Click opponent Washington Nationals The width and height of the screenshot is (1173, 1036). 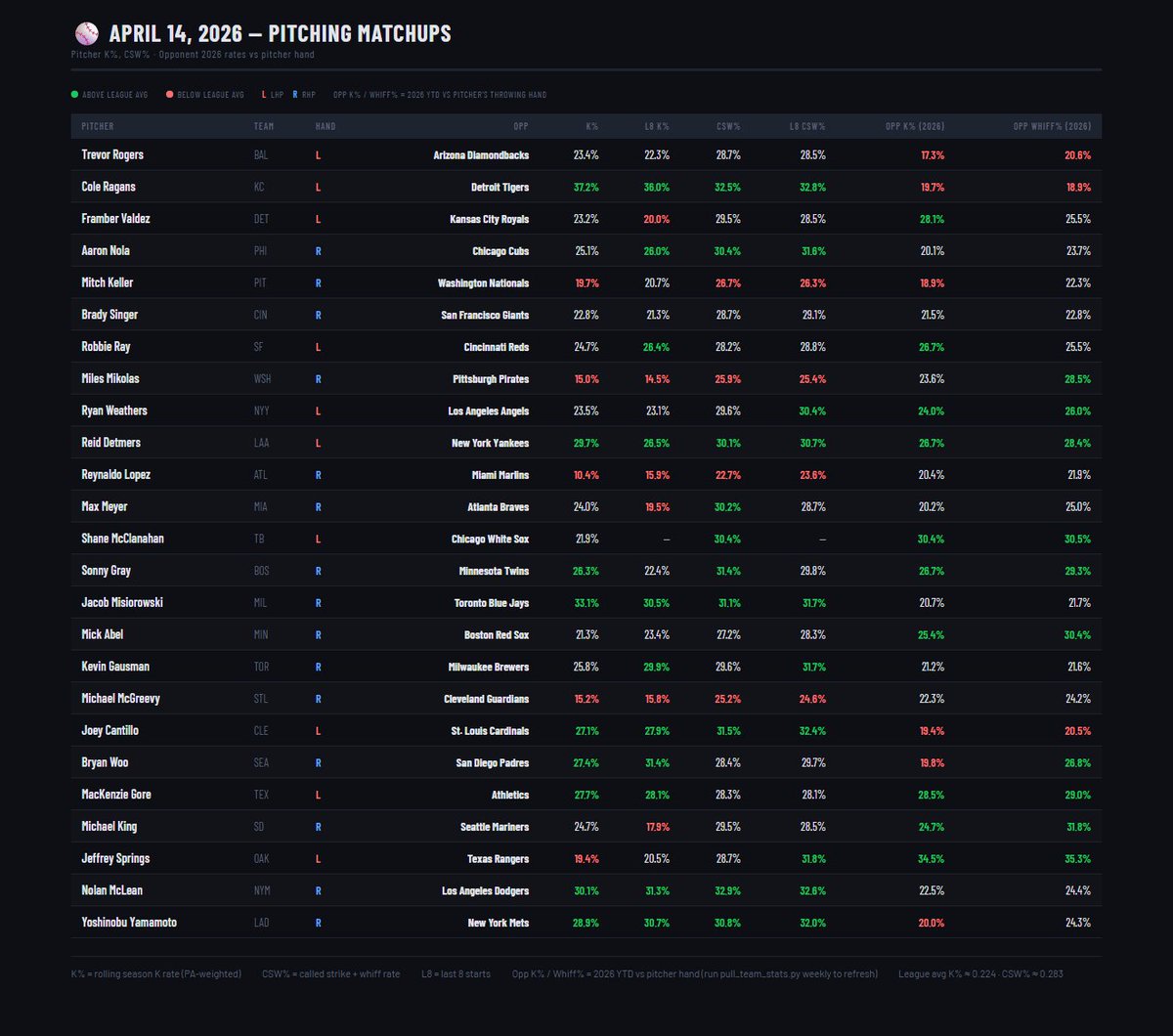click(x=484, y=283)
